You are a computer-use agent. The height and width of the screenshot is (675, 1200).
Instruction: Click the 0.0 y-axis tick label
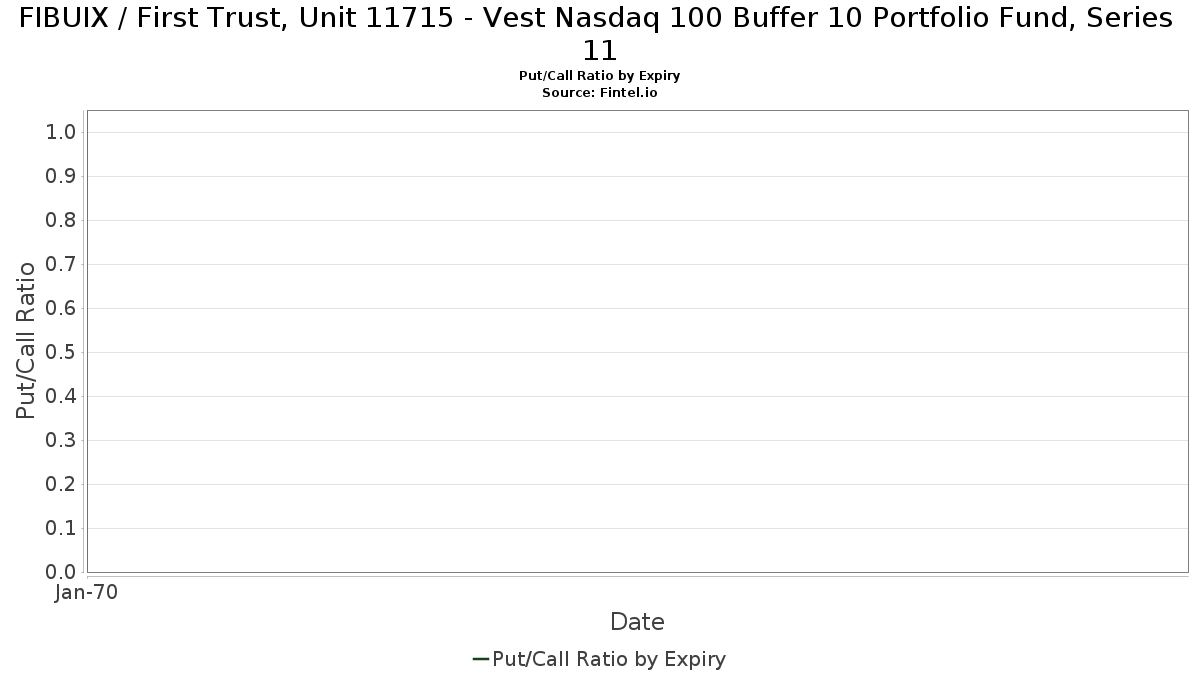tap(61, 572)
